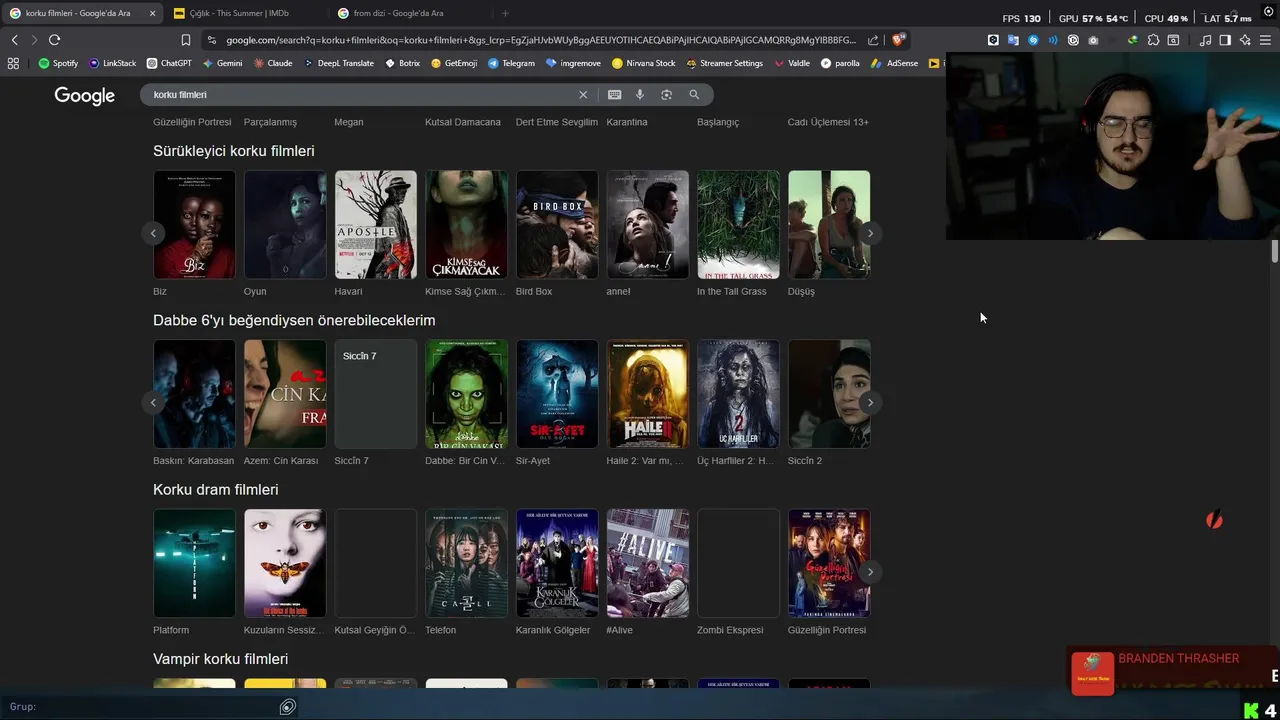Open the Gemini bookmark

point(222,63)
